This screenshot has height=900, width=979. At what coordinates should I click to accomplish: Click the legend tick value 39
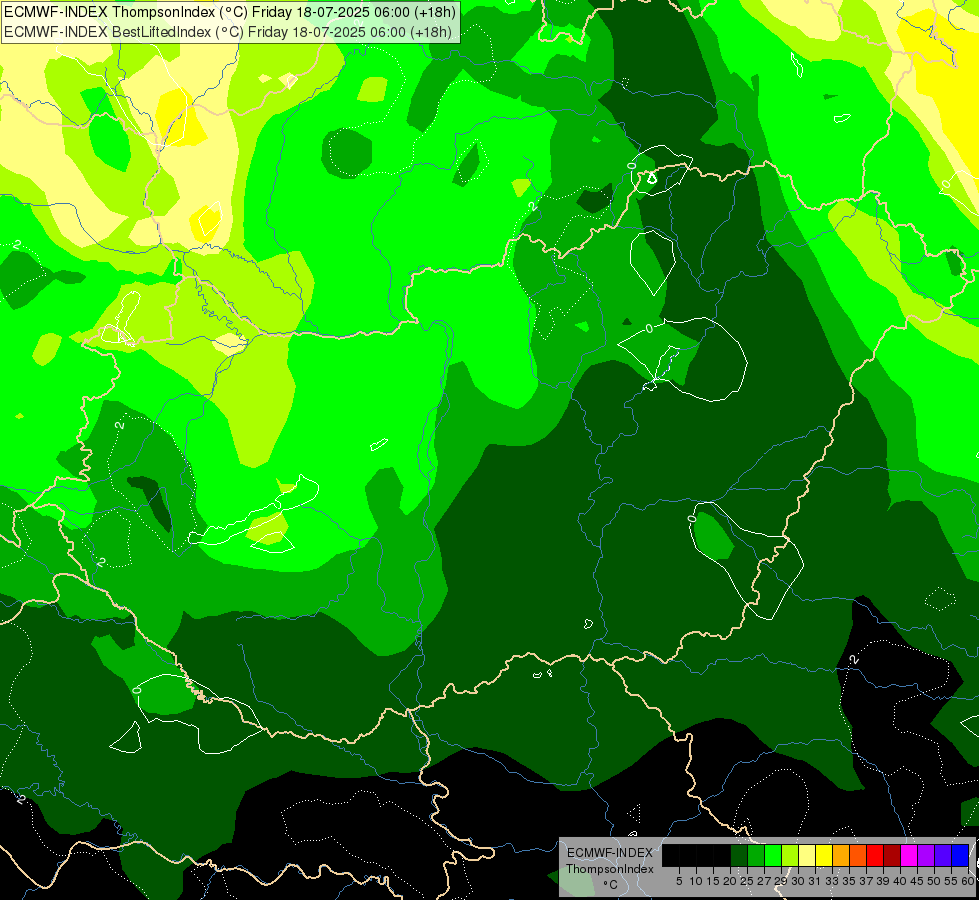pyautogui.click(x=883, y=881)
